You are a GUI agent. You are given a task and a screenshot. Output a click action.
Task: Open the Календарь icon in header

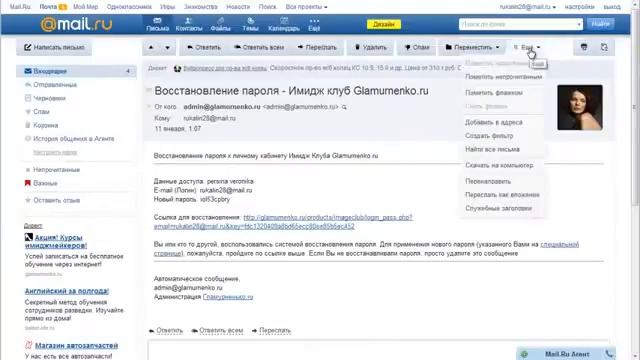pos(284,24)
